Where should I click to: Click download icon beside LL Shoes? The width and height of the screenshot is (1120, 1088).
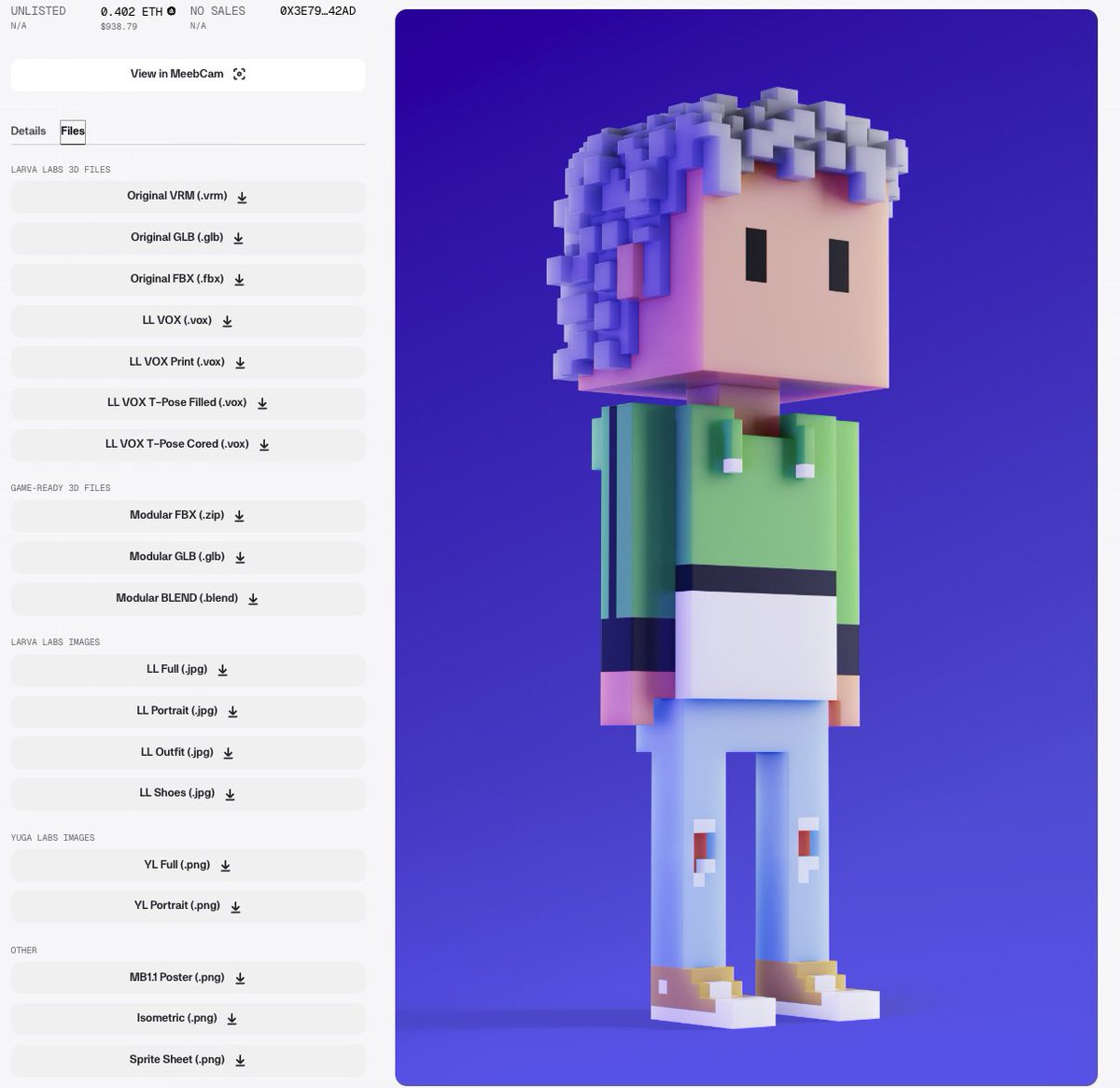click(x=230, y=794)
